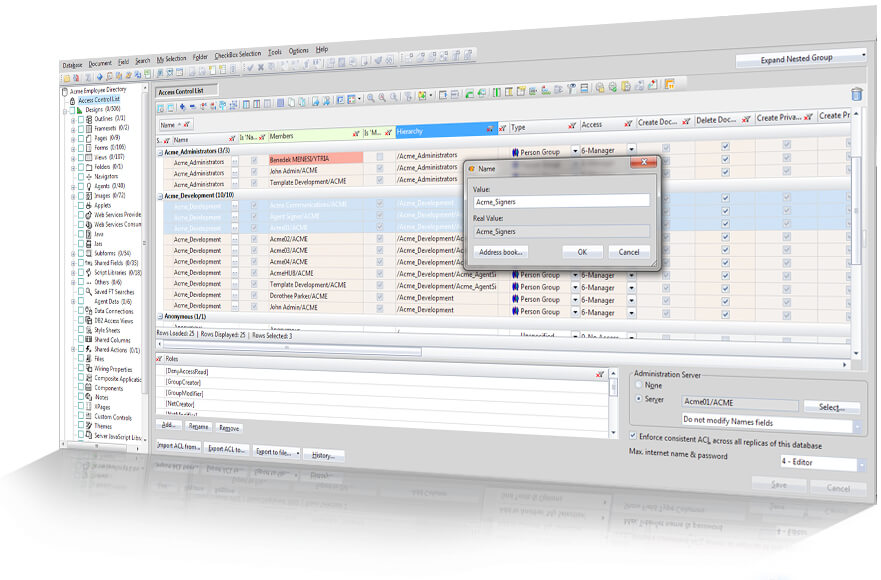The width and height of the screenshot is (881, 580).
Task: Click the filter icon in the Hierarchy column header
Action: tap(491, 129)
